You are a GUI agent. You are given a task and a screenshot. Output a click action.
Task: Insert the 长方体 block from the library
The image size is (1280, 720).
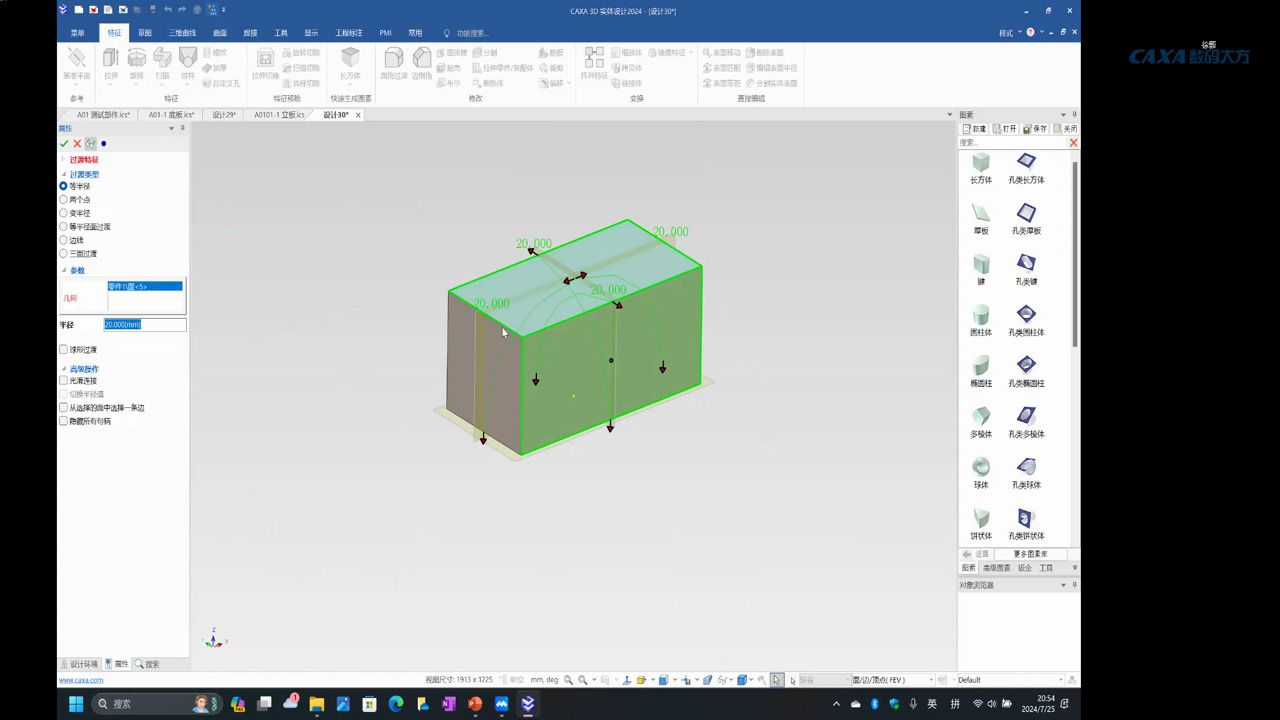[981, 163]
